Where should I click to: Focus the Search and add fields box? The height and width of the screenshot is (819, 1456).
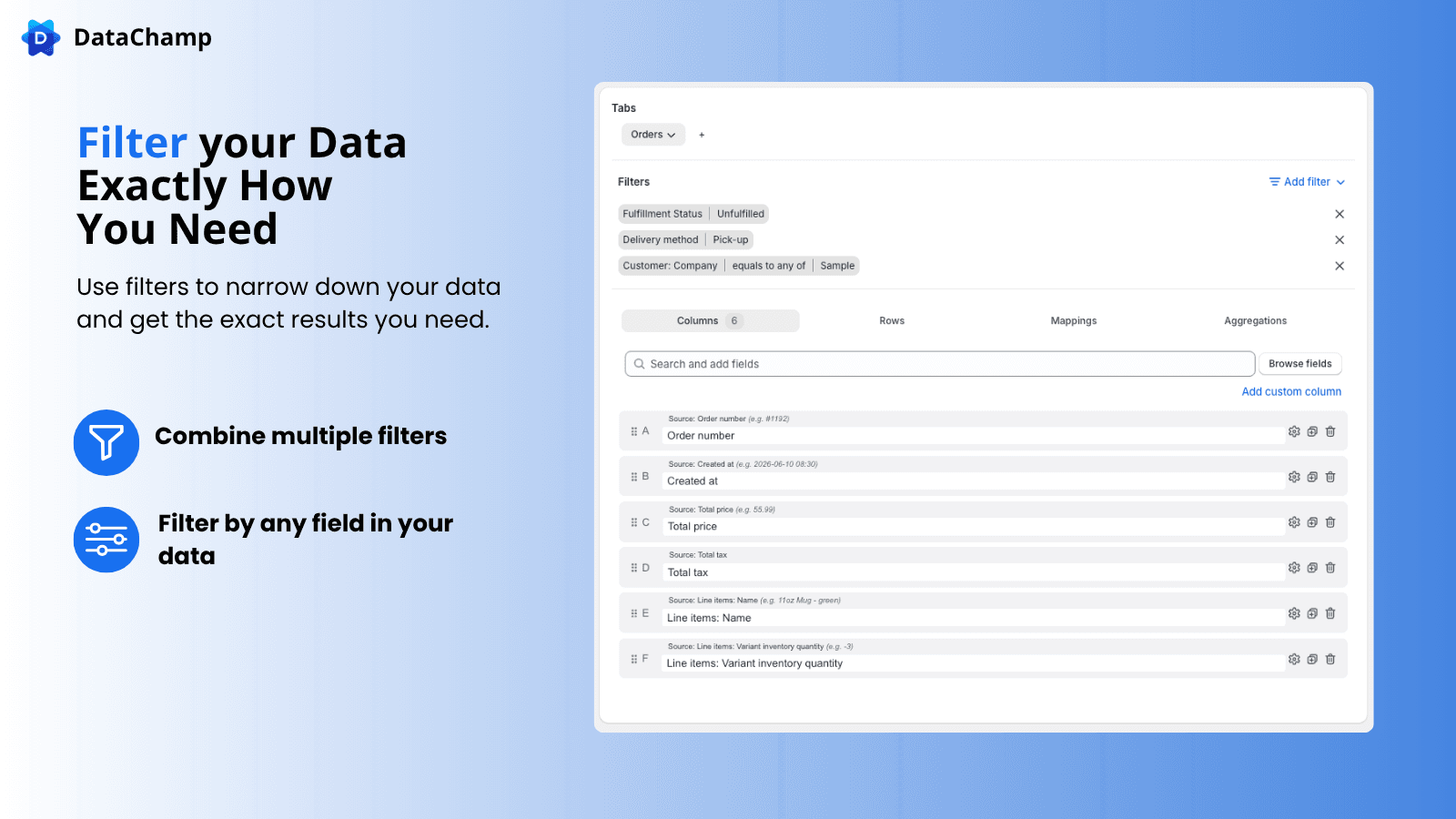(x=940, y=364)
